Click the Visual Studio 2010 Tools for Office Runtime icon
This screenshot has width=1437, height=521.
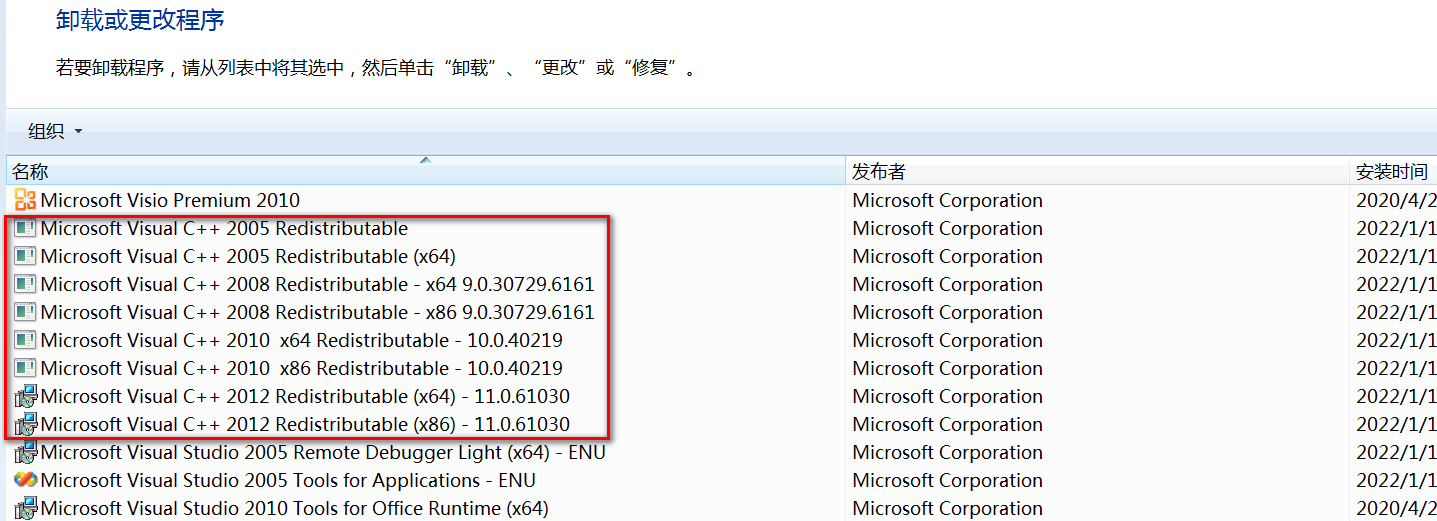(x=25, y=508)
